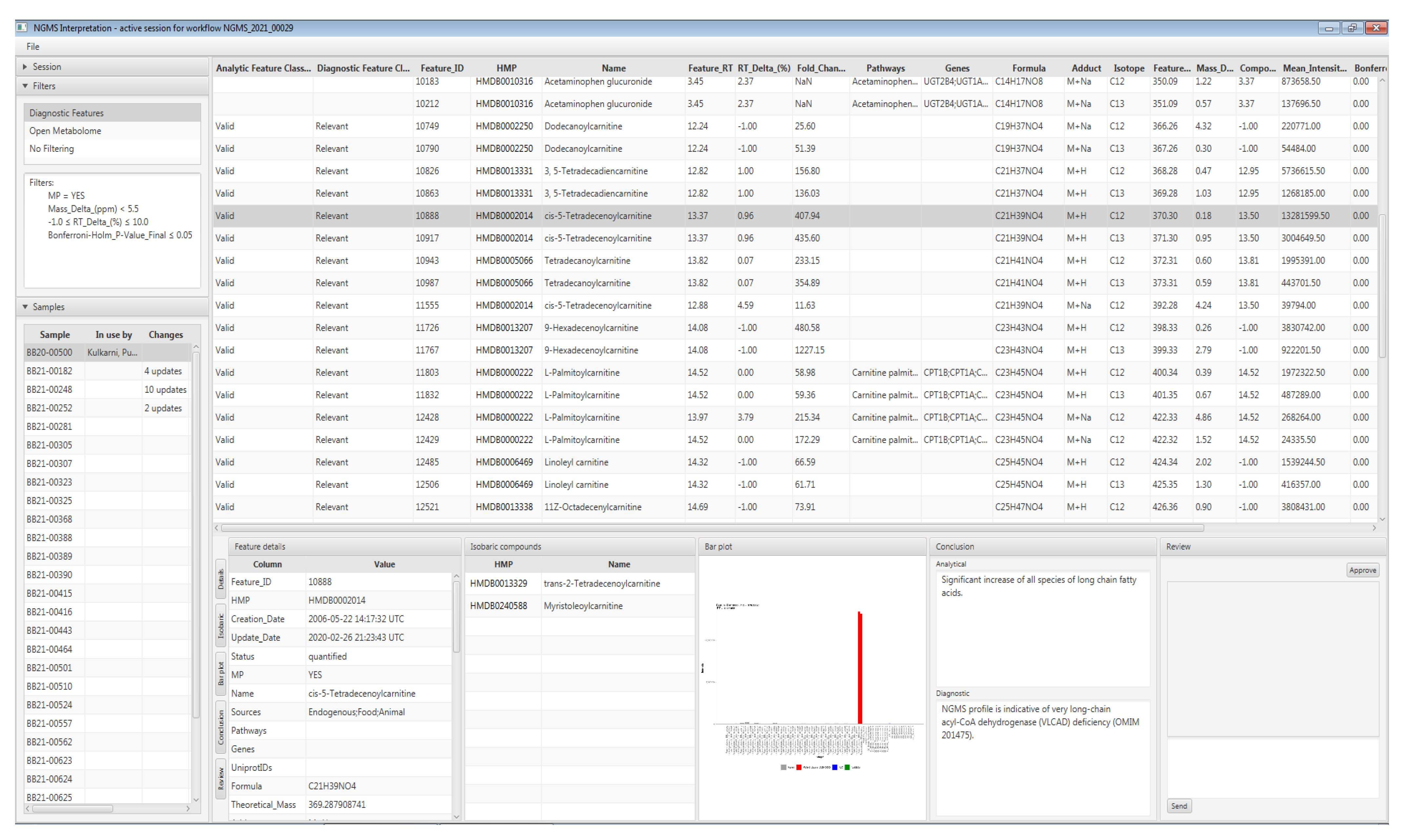Viewport: 1404px width, 840px height.
Task: Click the samples list scroll-right arrow
Action: pyautogui.click(x=188, y=808)
